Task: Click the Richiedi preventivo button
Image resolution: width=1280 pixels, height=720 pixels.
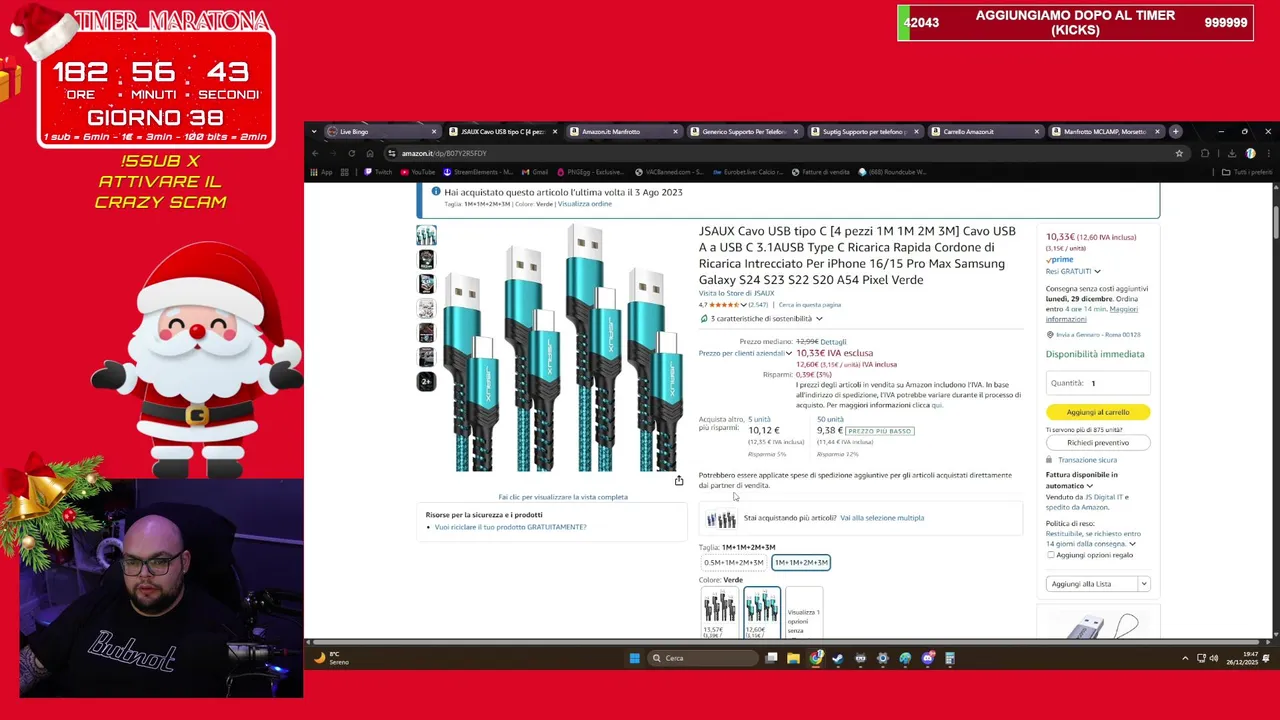Action: click(x=1098, y=442)
